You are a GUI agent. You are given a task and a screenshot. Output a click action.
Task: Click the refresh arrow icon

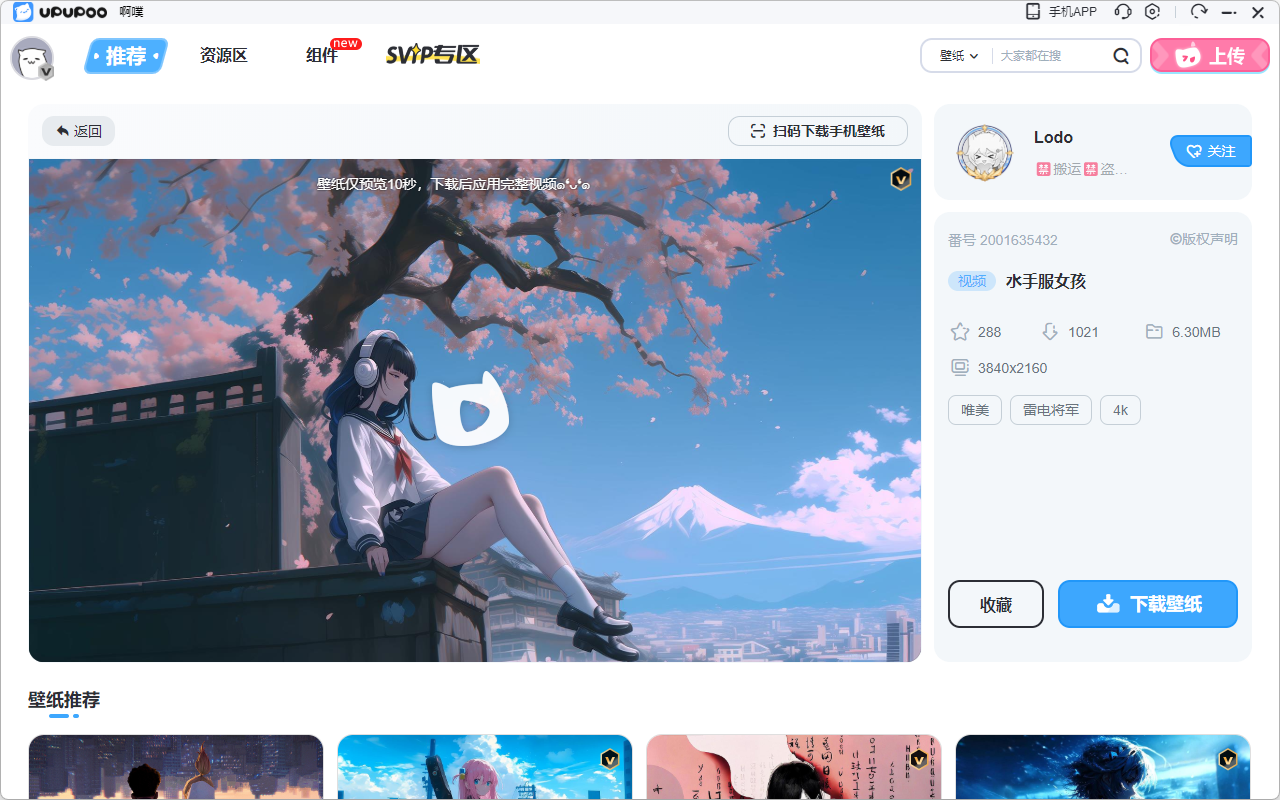(1199, 12)
